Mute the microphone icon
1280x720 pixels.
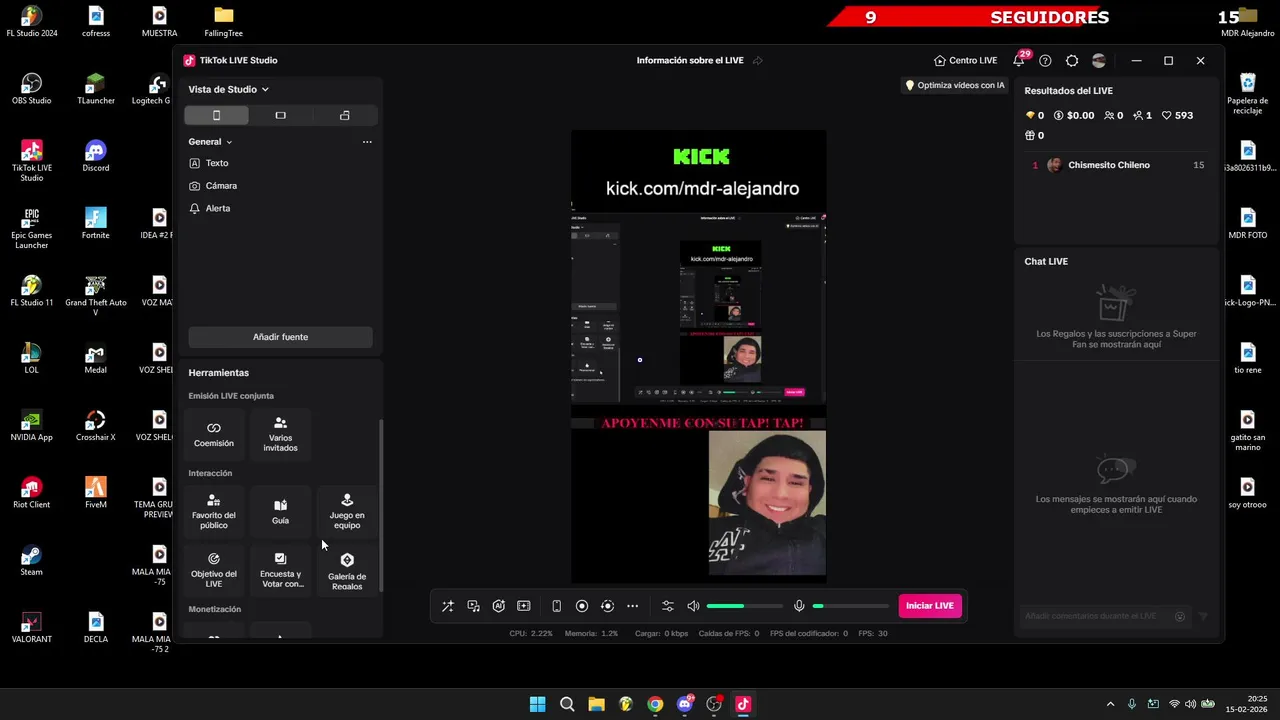coord(799,606)
